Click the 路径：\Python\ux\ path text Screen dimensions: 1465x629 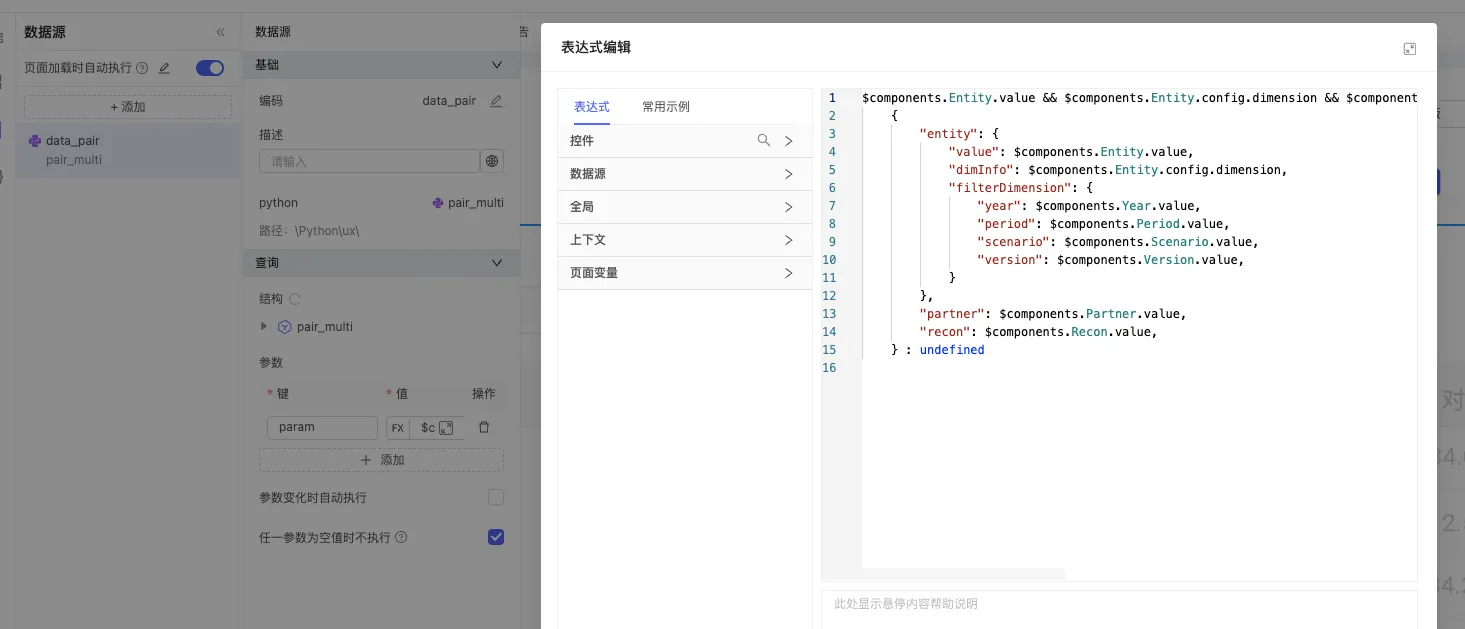(309, 231)
